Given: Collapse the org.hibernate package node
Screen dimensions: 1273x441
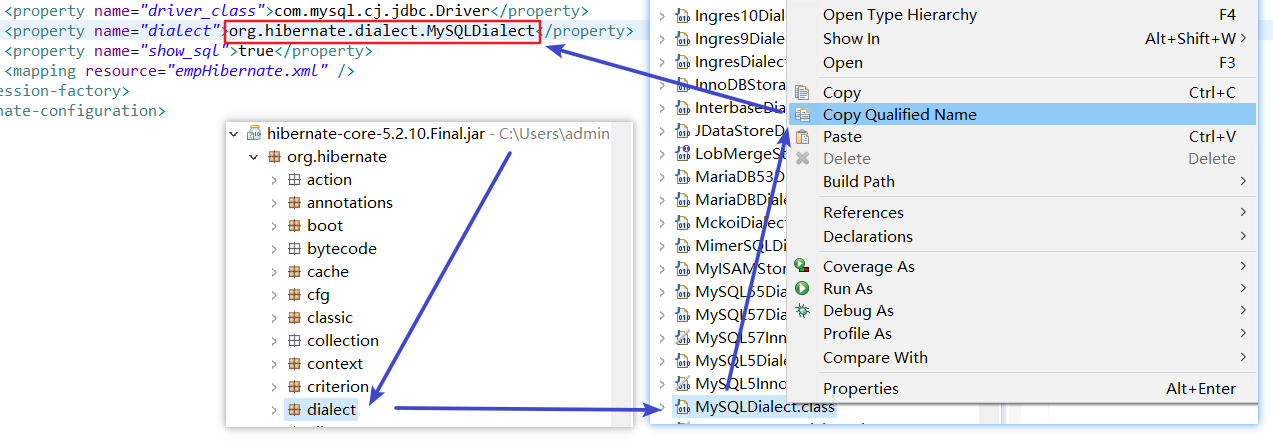Looking at the screenshot, I should click(254, 157).
